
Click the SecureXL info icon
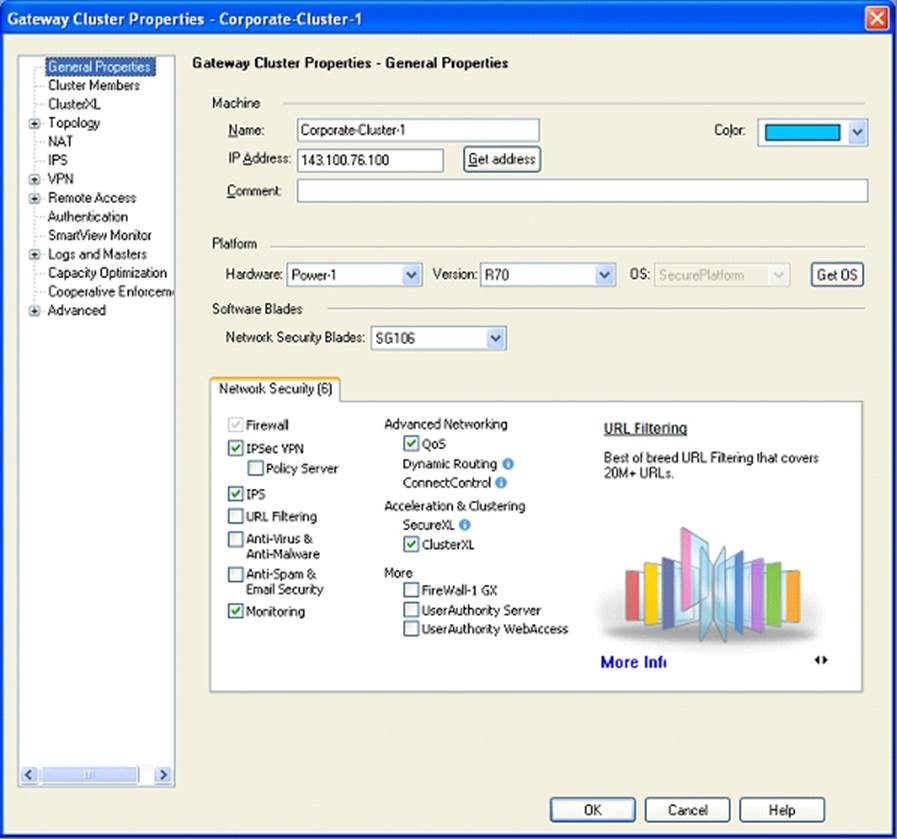tap(465, 525)
